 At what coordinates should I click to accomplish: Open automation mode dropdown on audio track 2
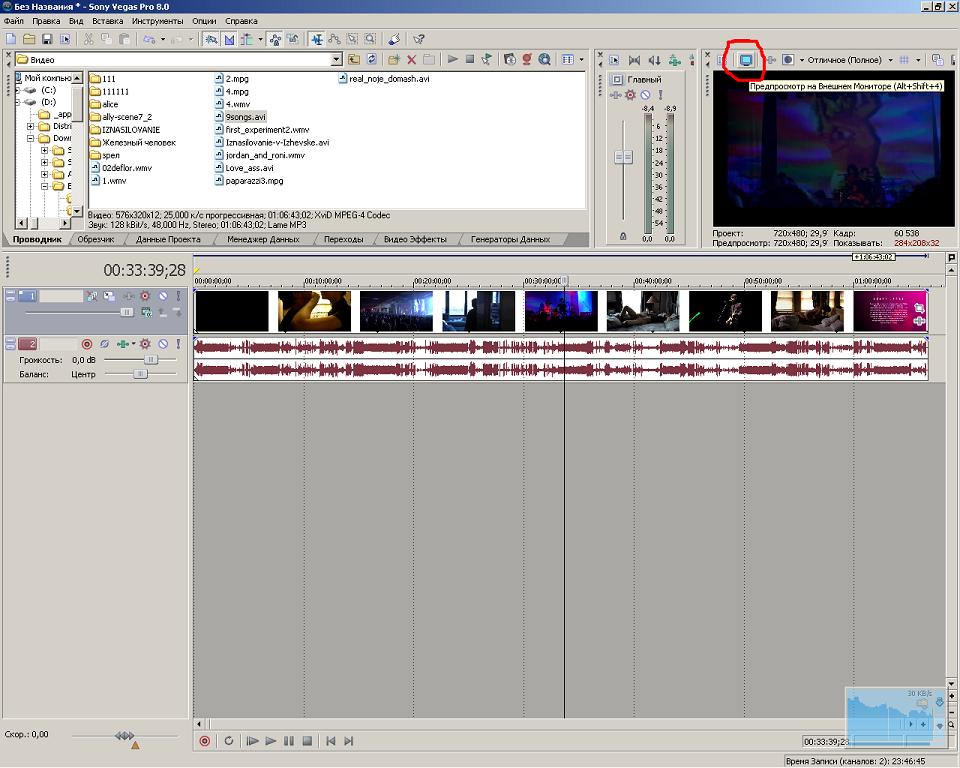pyautogui.click(x=133, y=344)
